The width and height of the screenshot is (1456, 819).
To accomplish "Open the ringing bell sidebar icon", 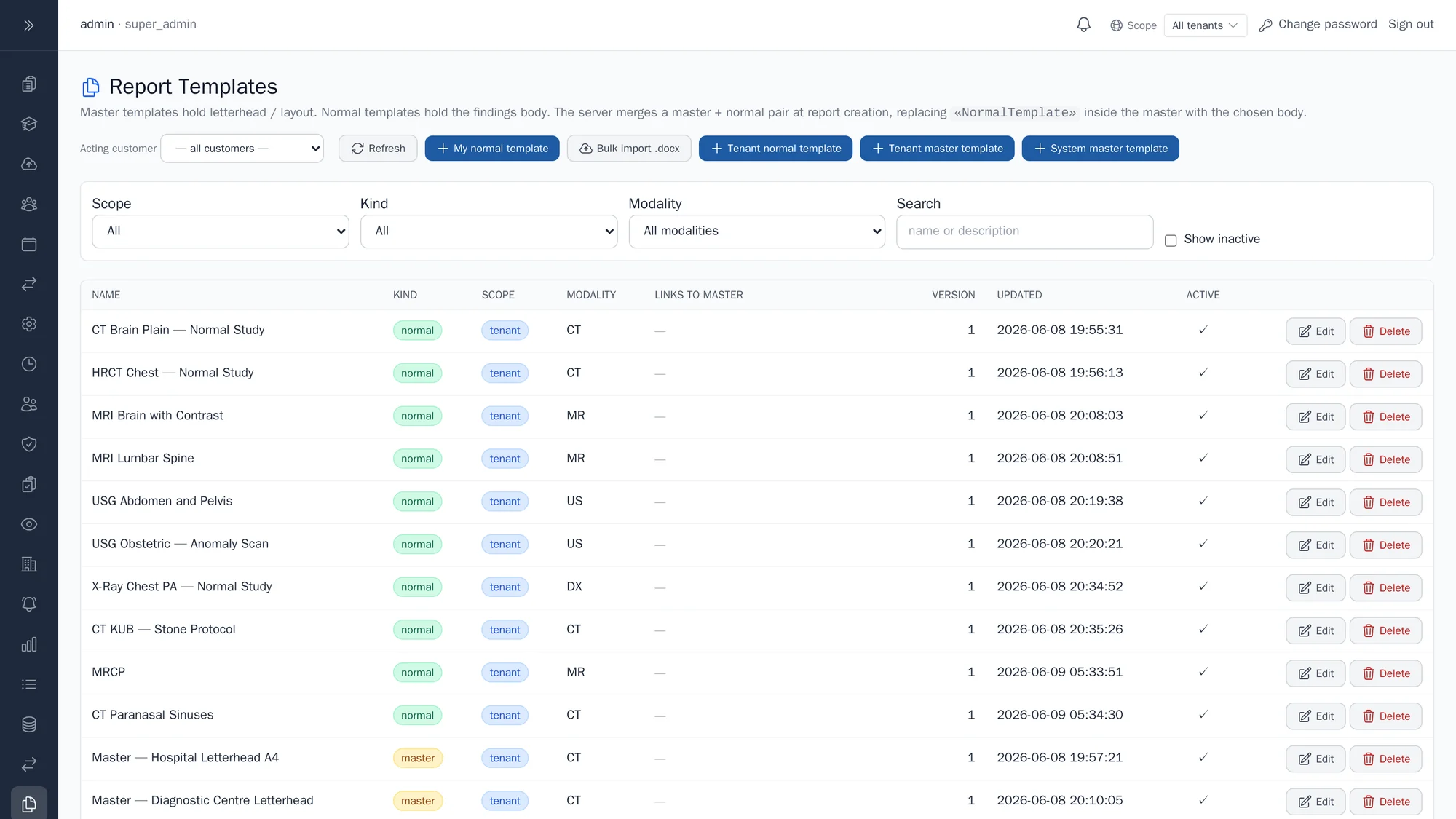I will tap(28, 604).
